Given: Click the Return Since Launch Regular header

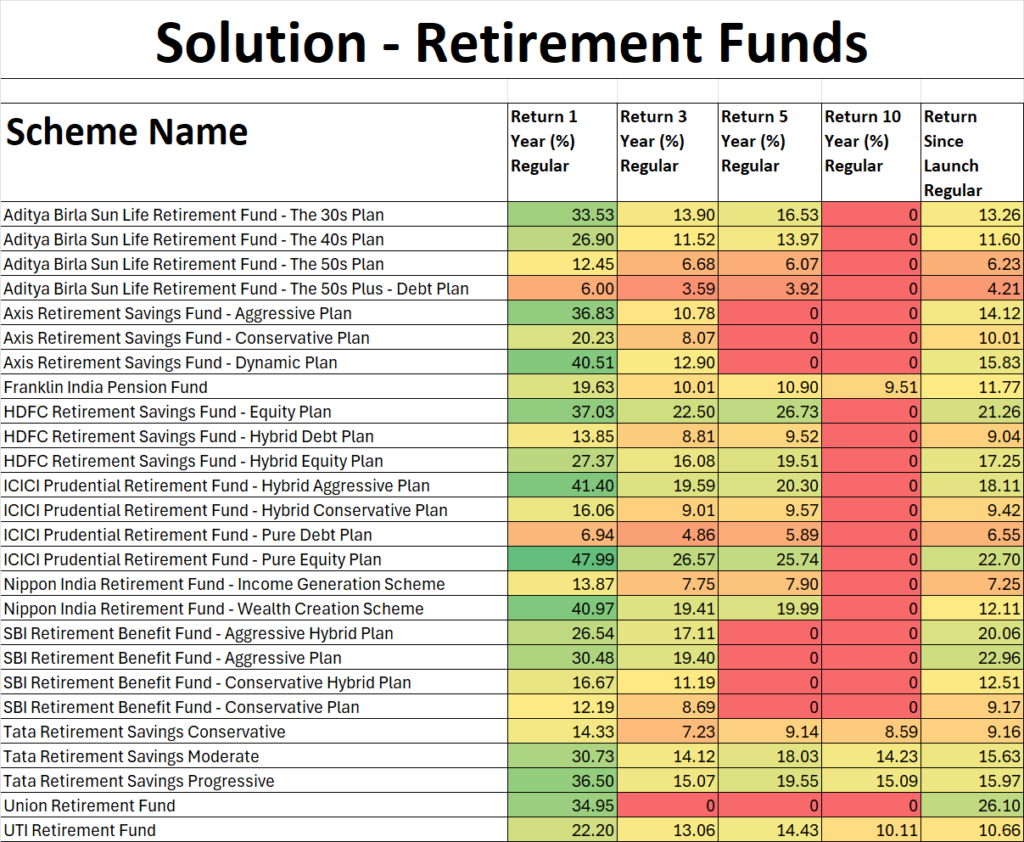Looking at the screenshot, I should point(972,152).
